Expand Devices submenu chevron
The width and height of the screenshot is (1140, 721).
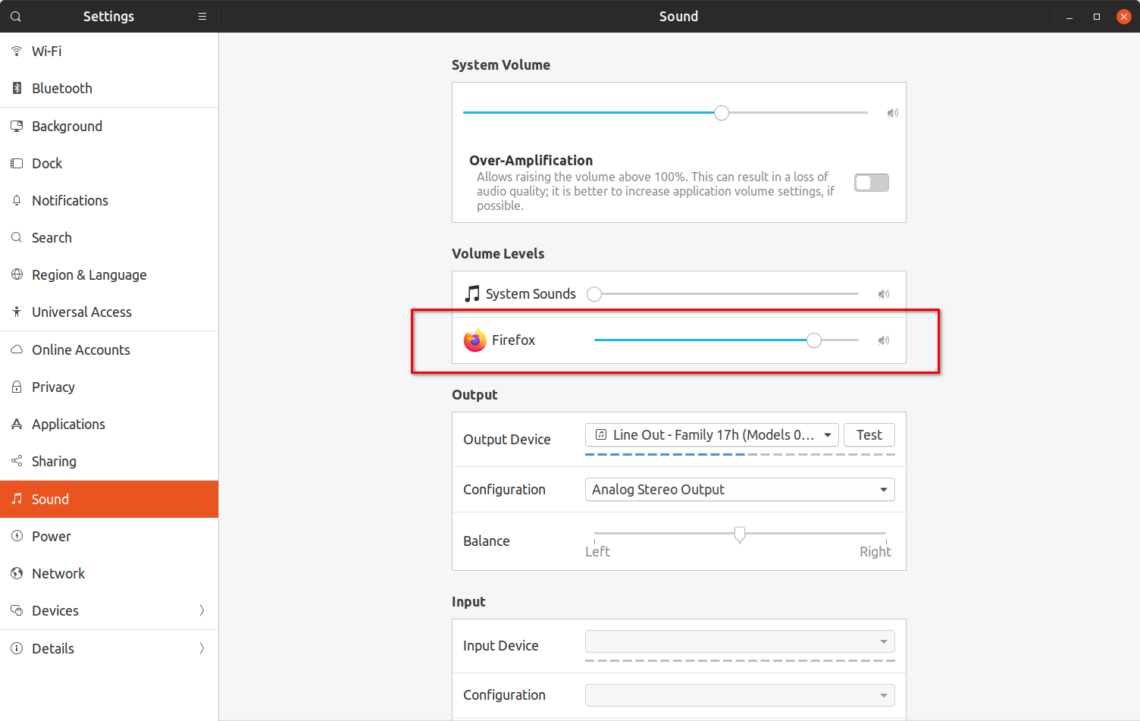click(x=202, y=610)
